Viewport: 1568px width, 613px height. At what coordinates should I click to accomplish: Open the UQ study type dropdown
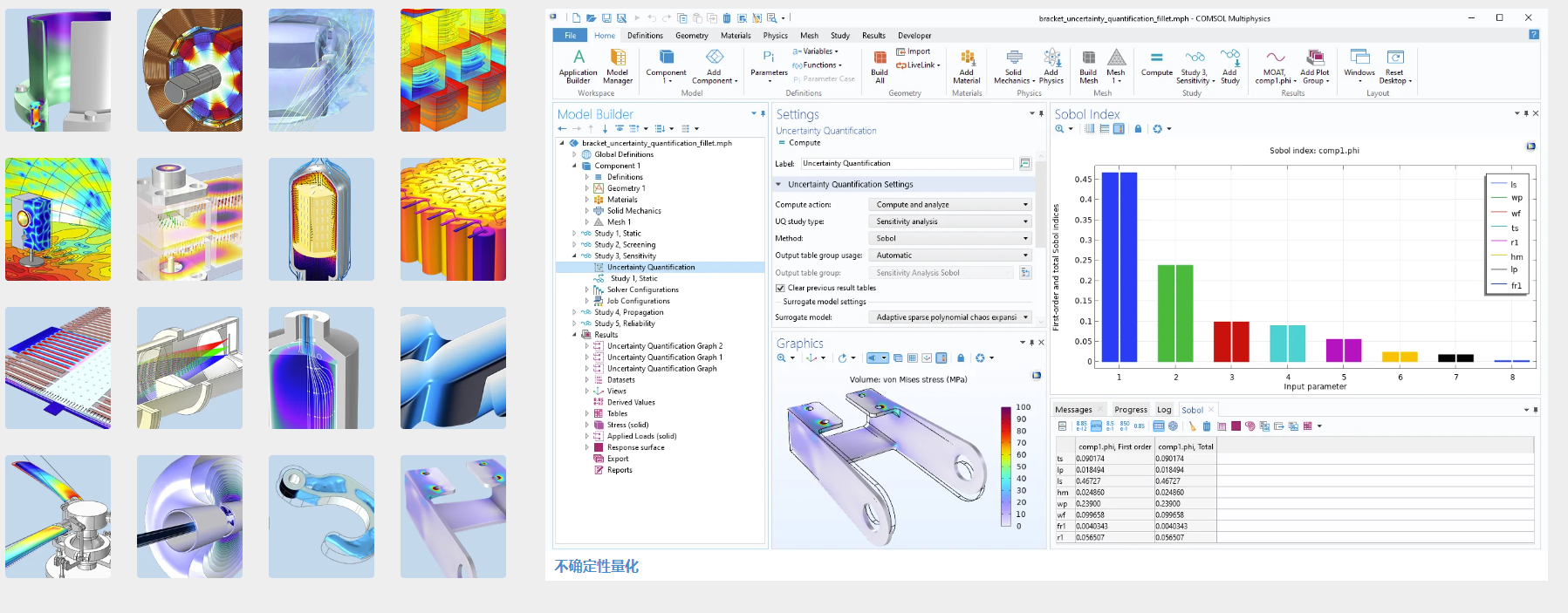tap(950, 221)
